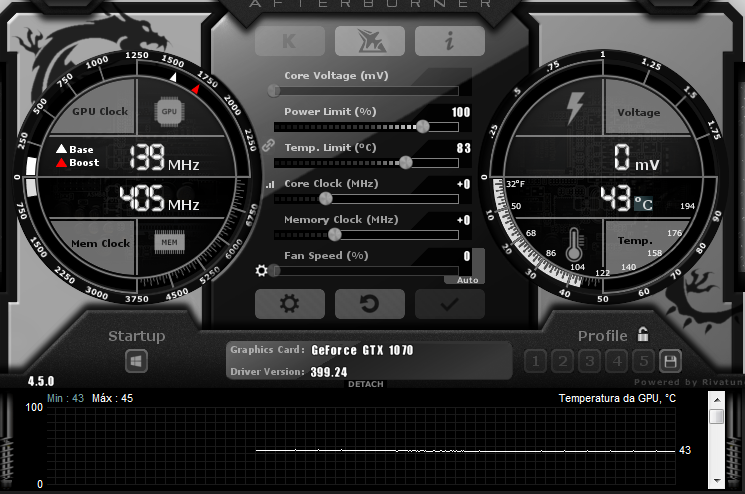Screen dimensions: 745x494
Task: Click the MSI fighter jet logo button
Action: point(370,41)
